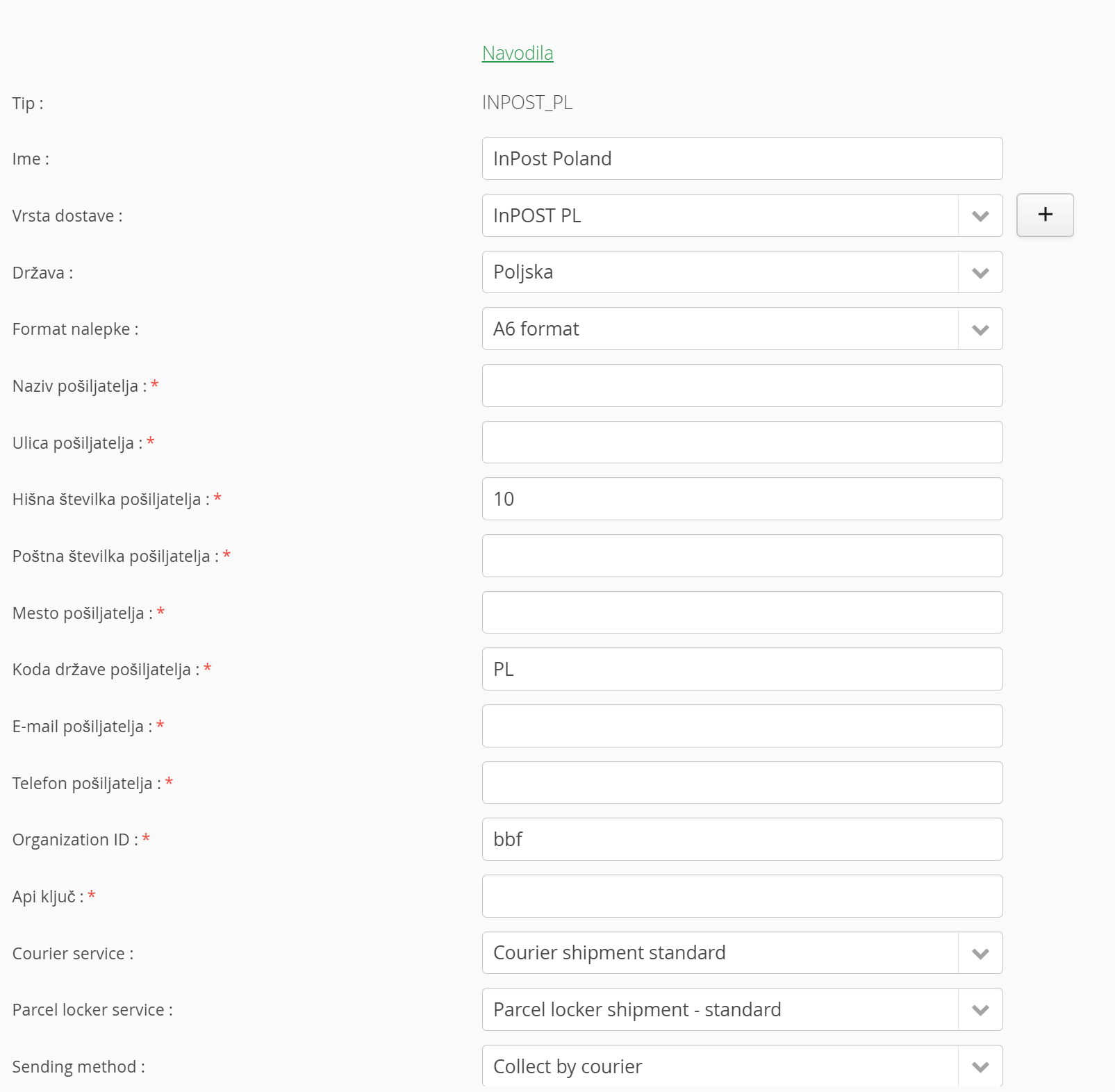Open the Navodila link

pyautogui.click(x=518, y=53)
